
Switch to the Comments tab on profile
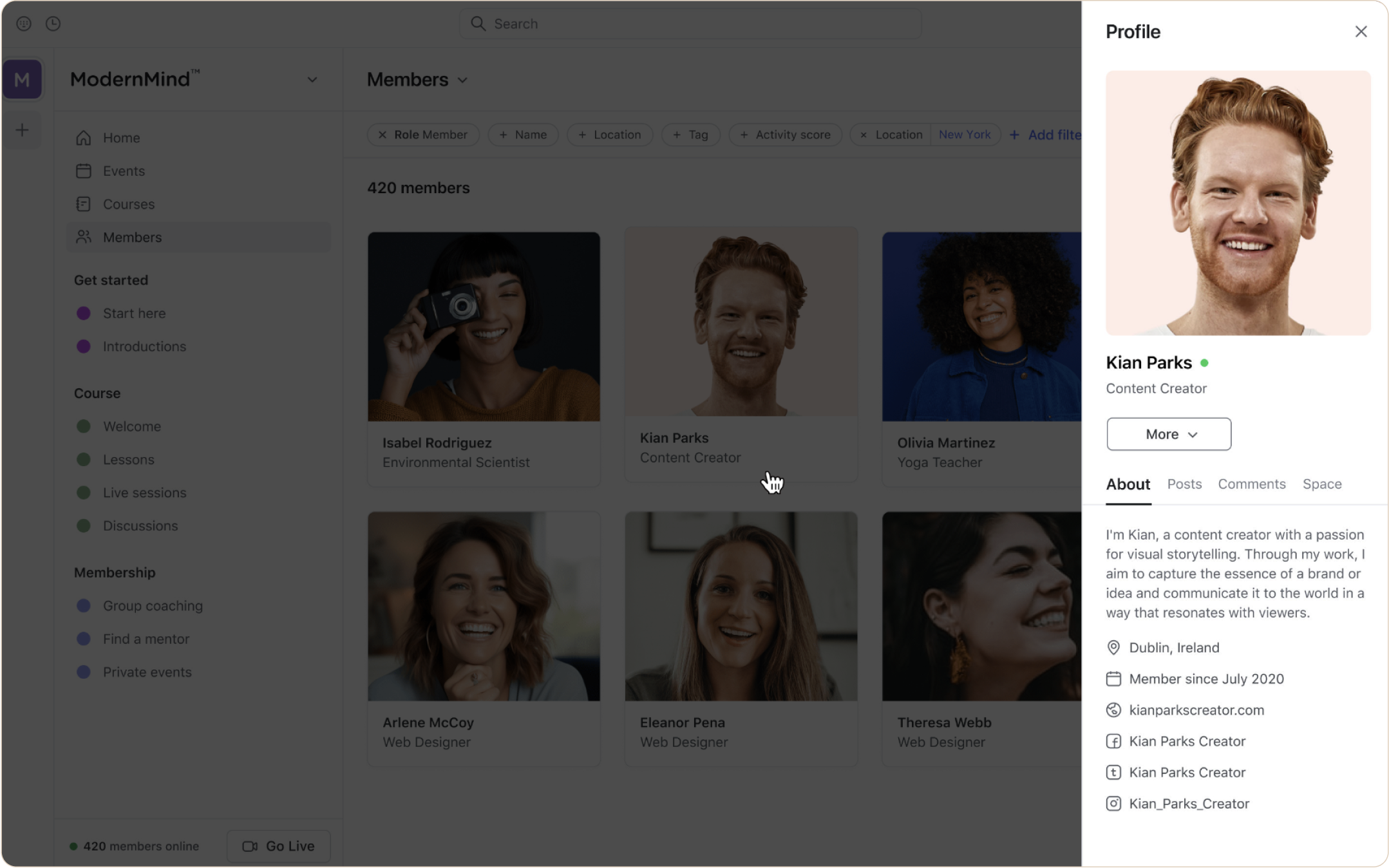(x=1252, y=484)
